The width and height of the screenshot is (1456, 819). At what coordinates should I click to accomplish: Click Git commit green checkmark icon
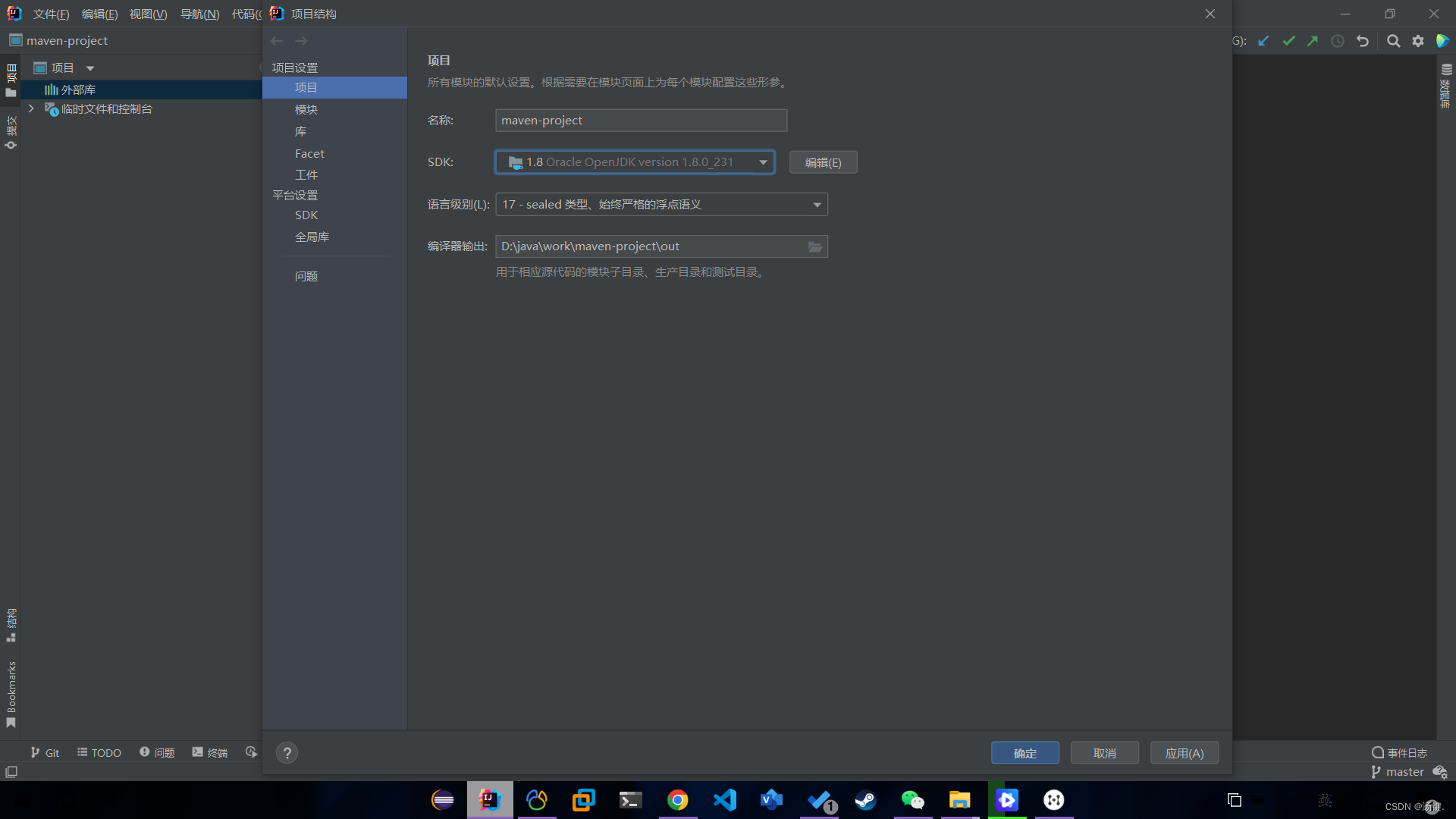coord(1288,41)
